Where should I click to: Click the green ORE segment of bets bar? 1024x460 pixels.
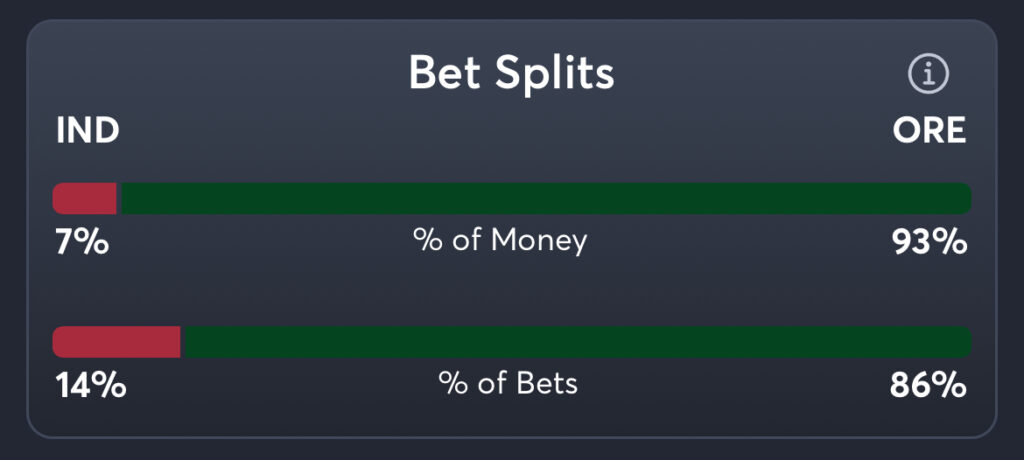click(x=578, y=342)
